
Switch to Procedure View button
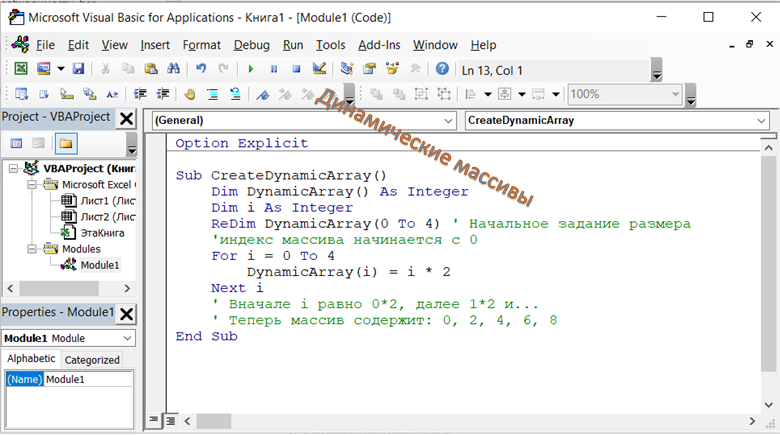pos(154,421)
